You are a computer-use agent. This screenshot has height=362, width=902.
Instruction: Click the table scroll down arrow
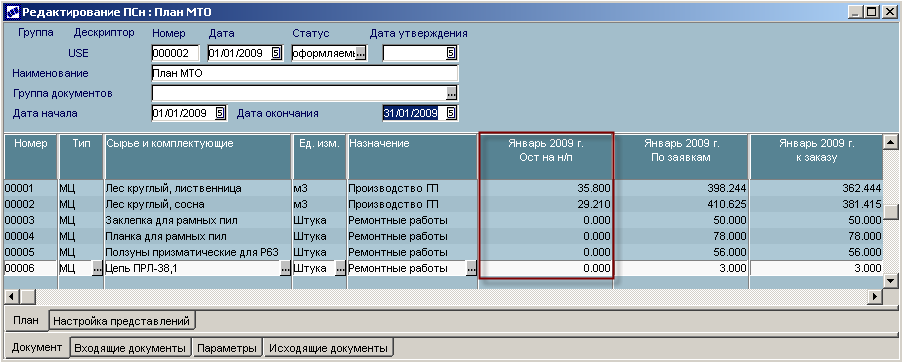(890, 281)
